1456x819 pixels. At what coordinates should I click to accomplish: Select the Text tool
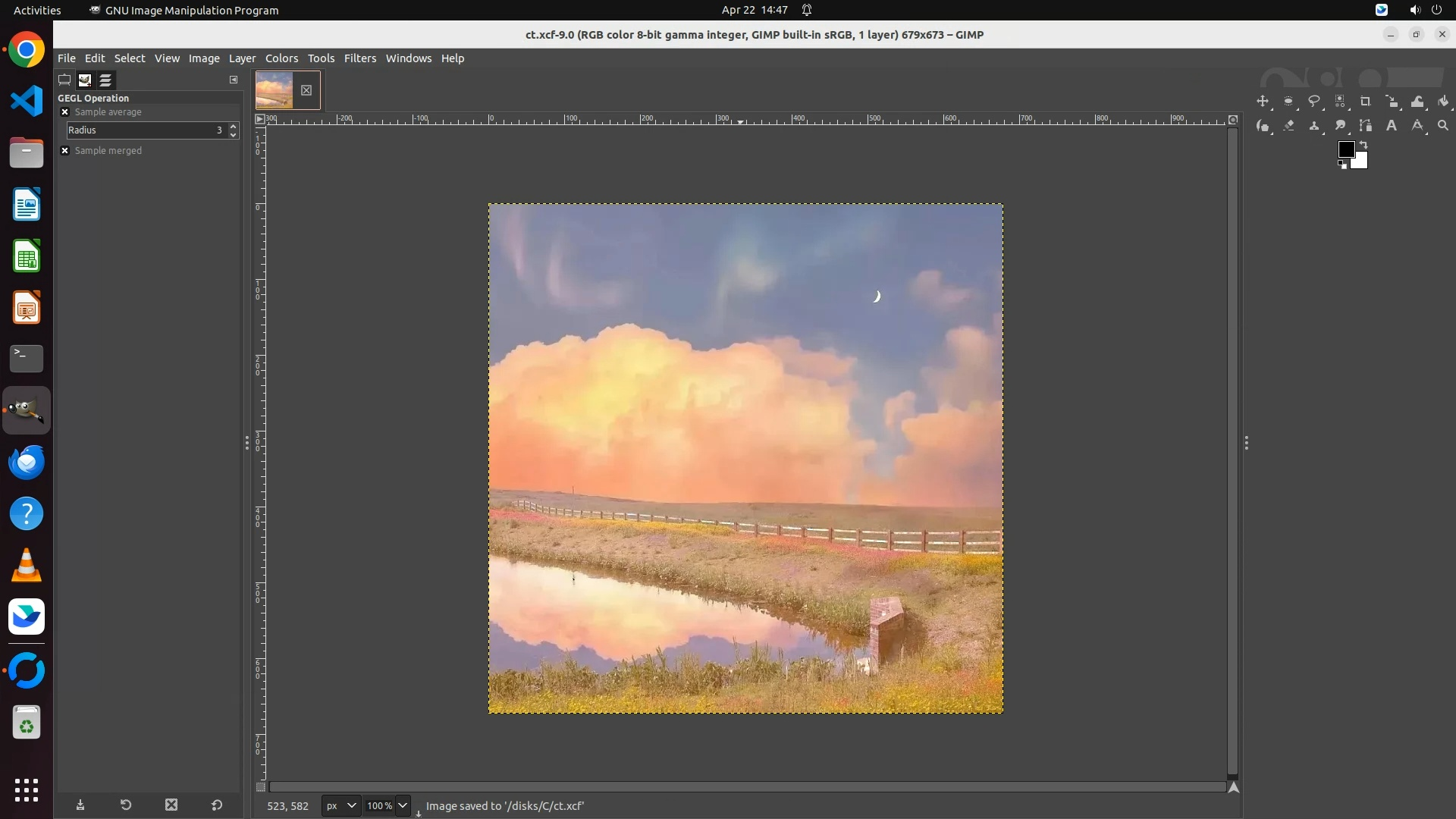[1392, 126]
